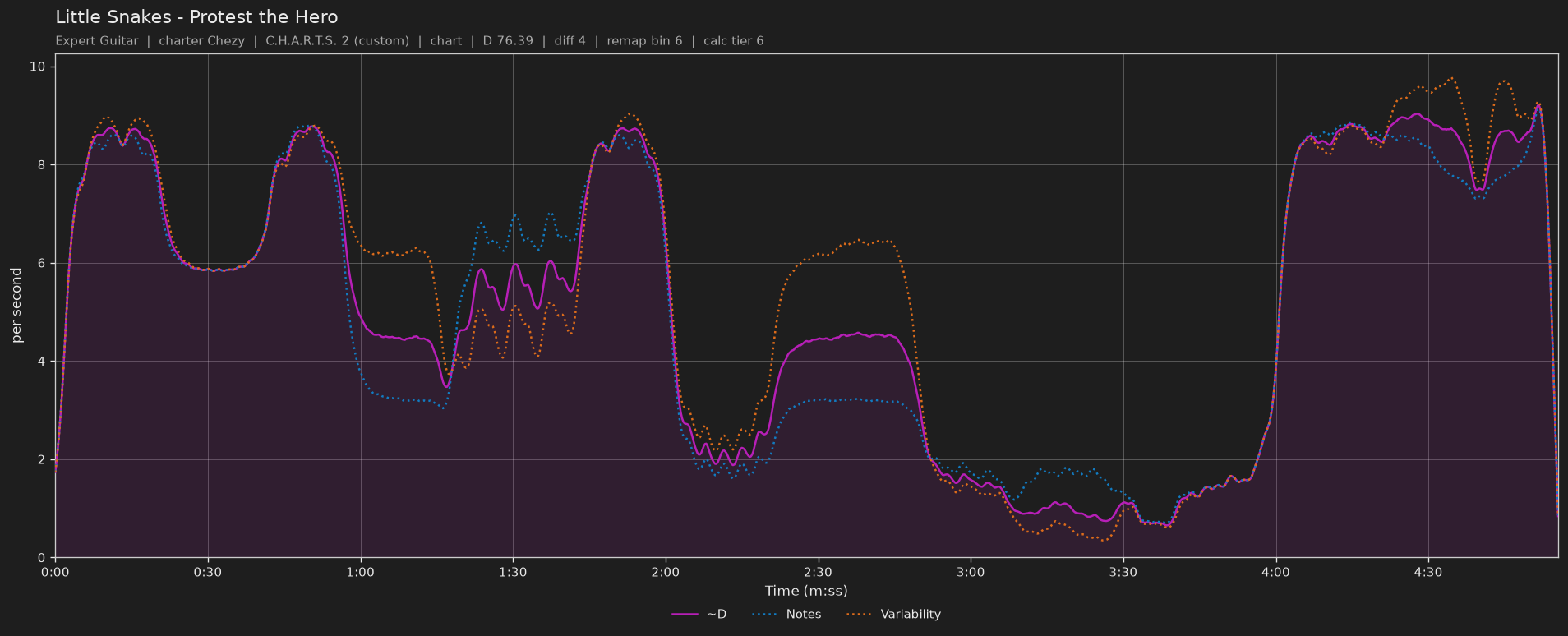
Task: Click the 2:30 x-axis tick label
Action: (818, 572)
